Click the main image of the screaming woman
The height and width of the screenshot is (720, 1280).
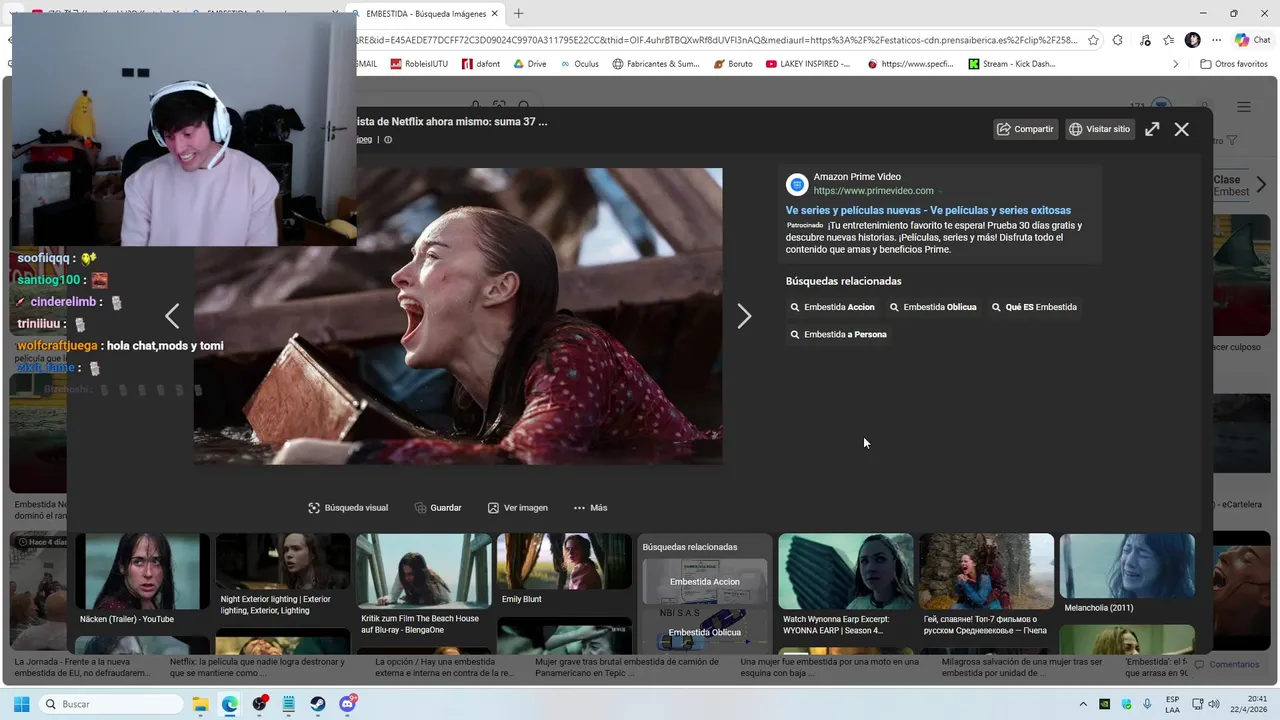tap(458, 316)
